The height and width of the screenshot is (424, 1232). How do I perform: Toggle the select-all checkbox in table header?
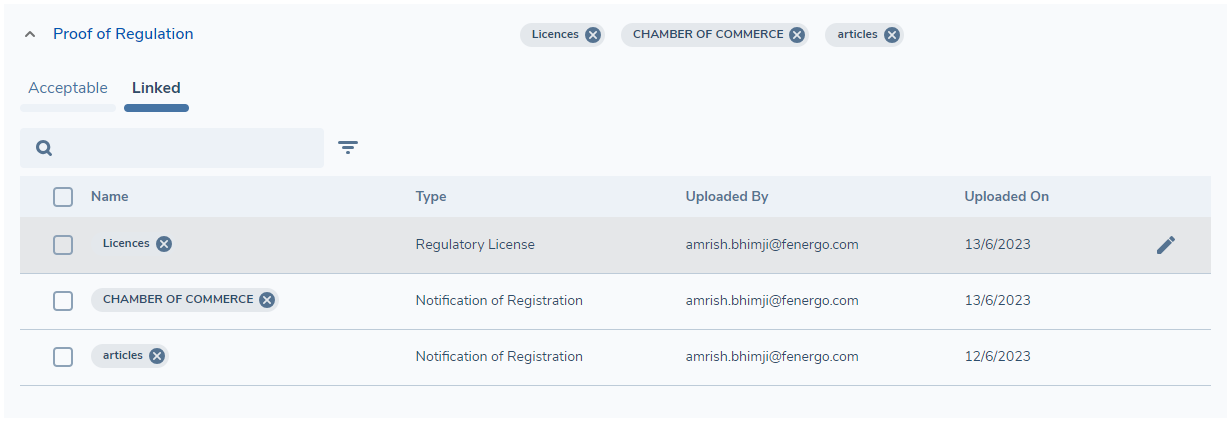click(x=63, y=197)
